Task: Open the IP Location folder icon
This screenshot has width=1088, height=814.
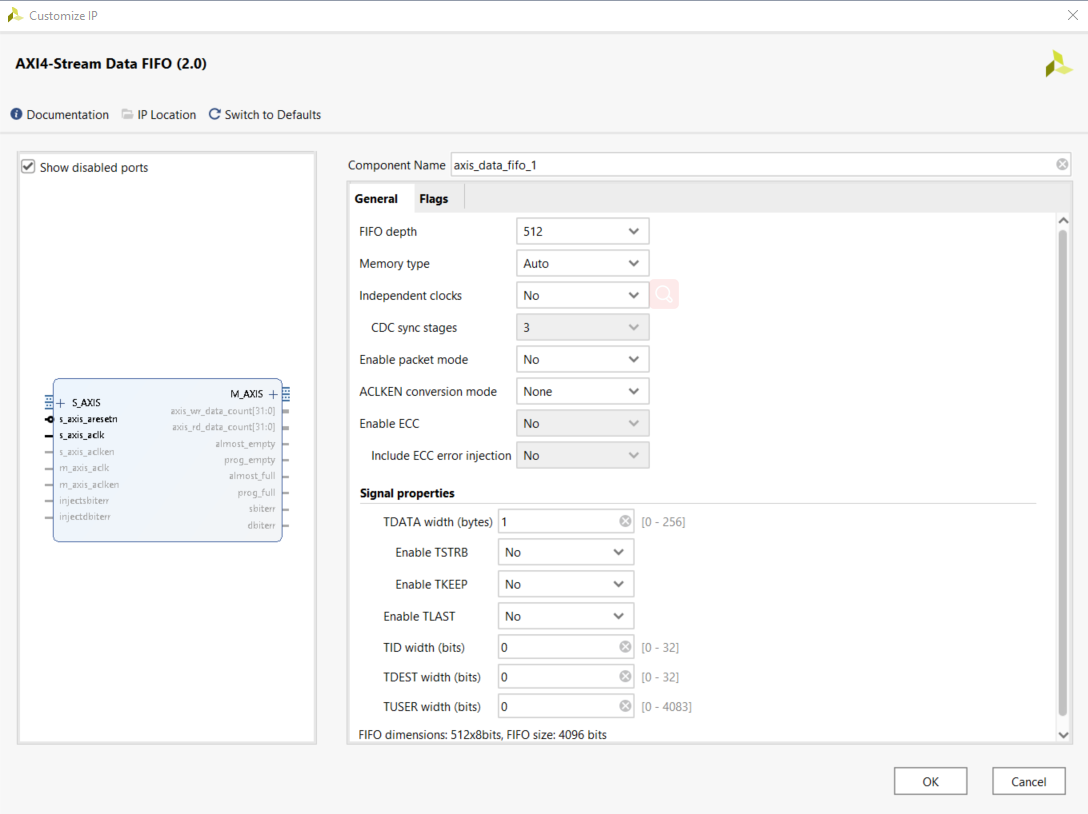Action: point(127,114)
